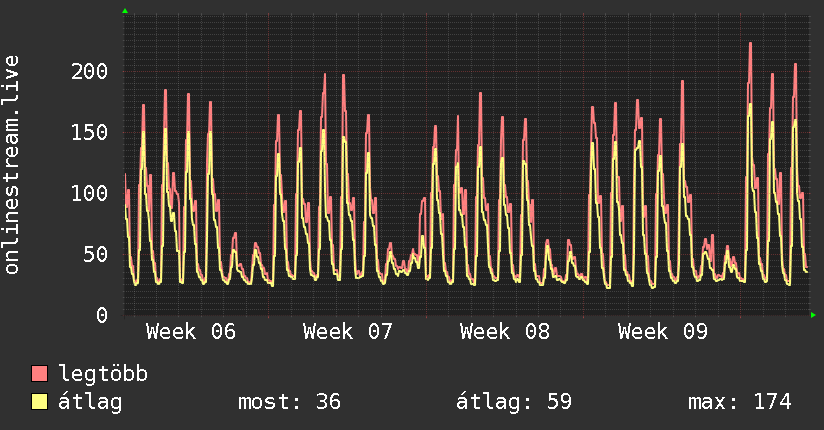Click the Week 08 axis label
The image size is (824, 430).
click(x=505, y=332)
